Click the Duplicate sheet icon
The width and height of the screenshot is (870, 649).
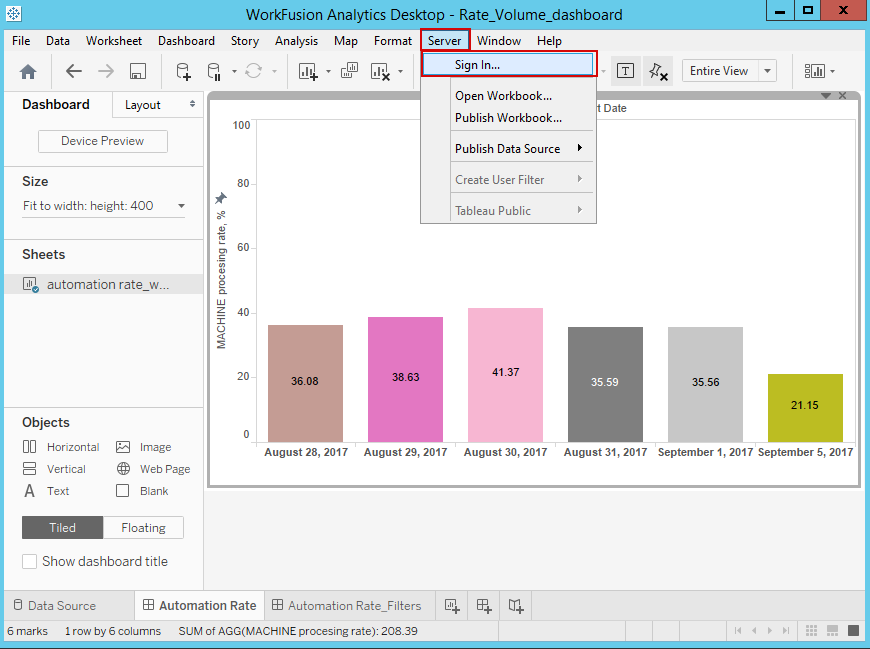(x=349, y=70)
